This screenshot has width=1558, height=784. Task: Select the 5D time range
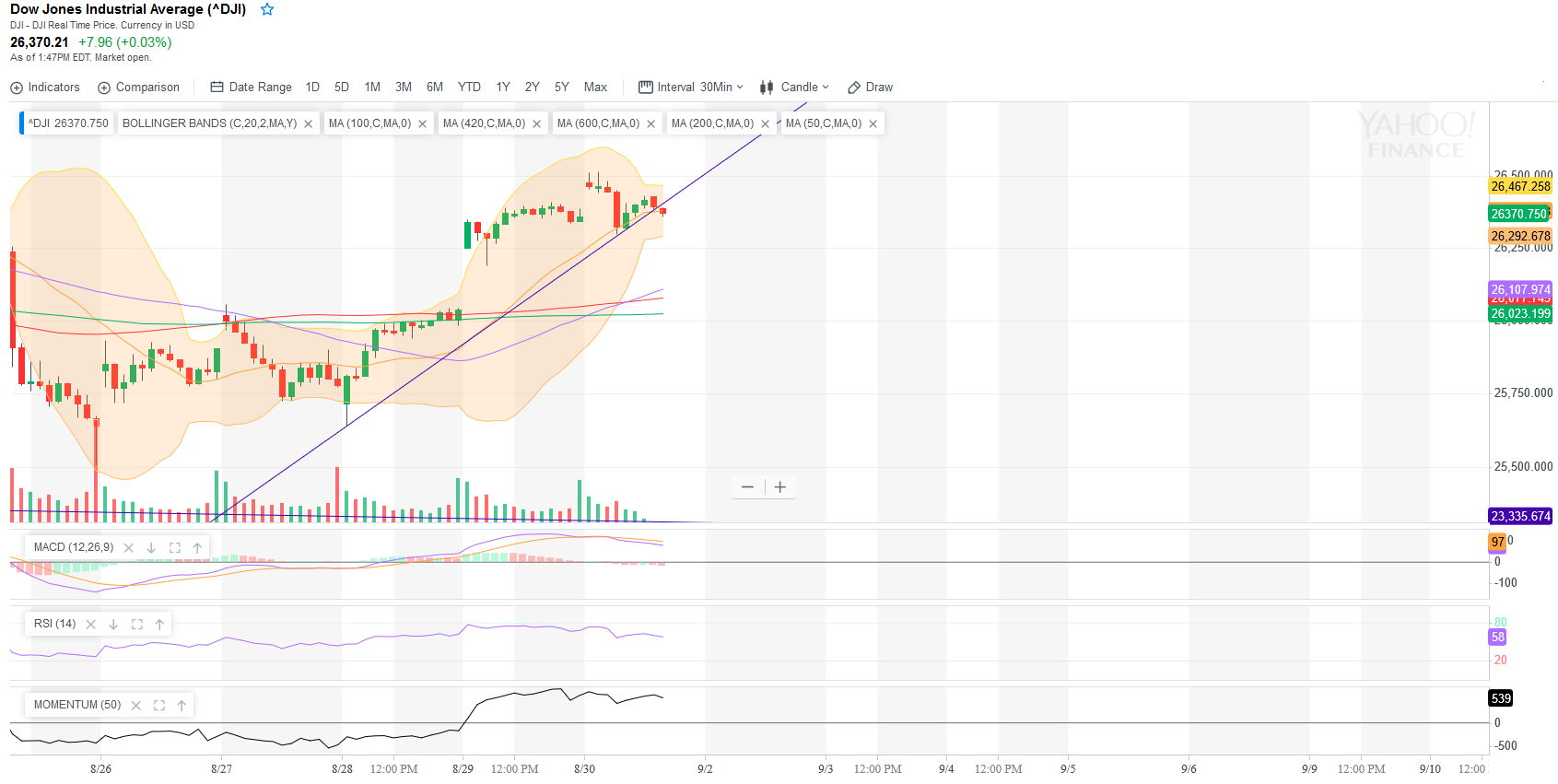342,88
